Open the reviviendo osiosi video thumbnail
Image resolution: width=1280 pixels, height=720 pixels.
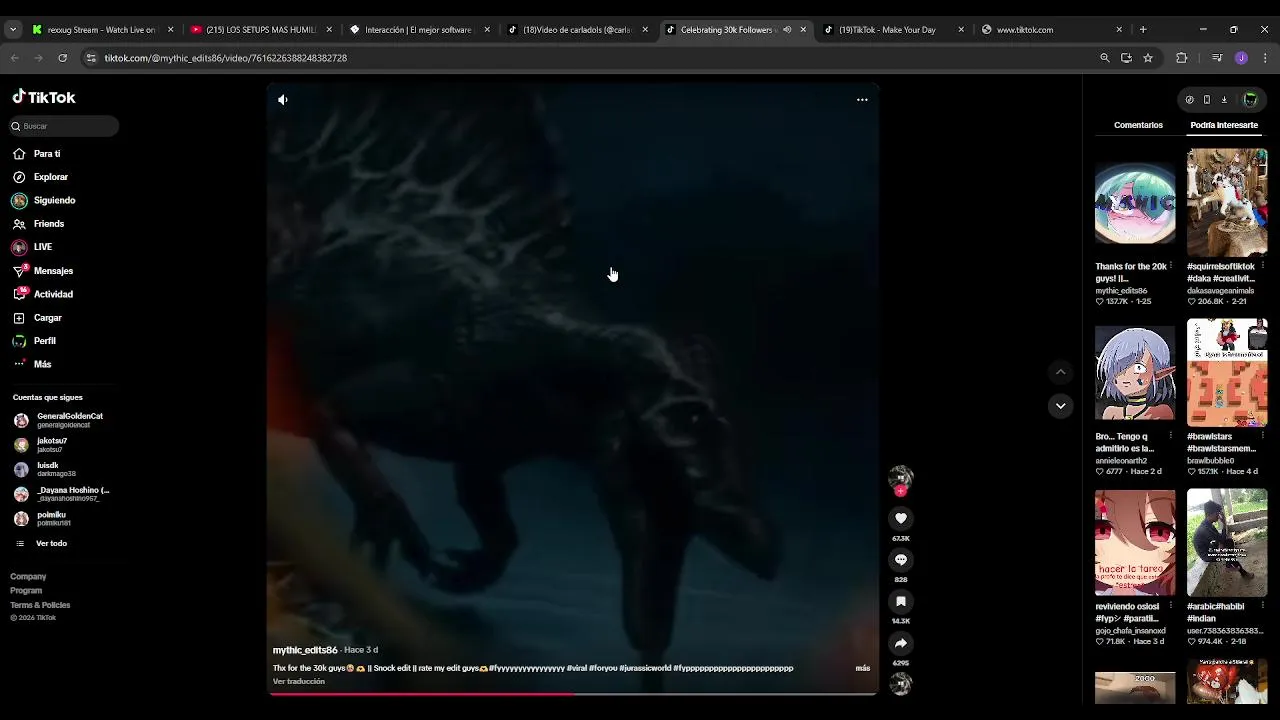(x=1135, y=543)
